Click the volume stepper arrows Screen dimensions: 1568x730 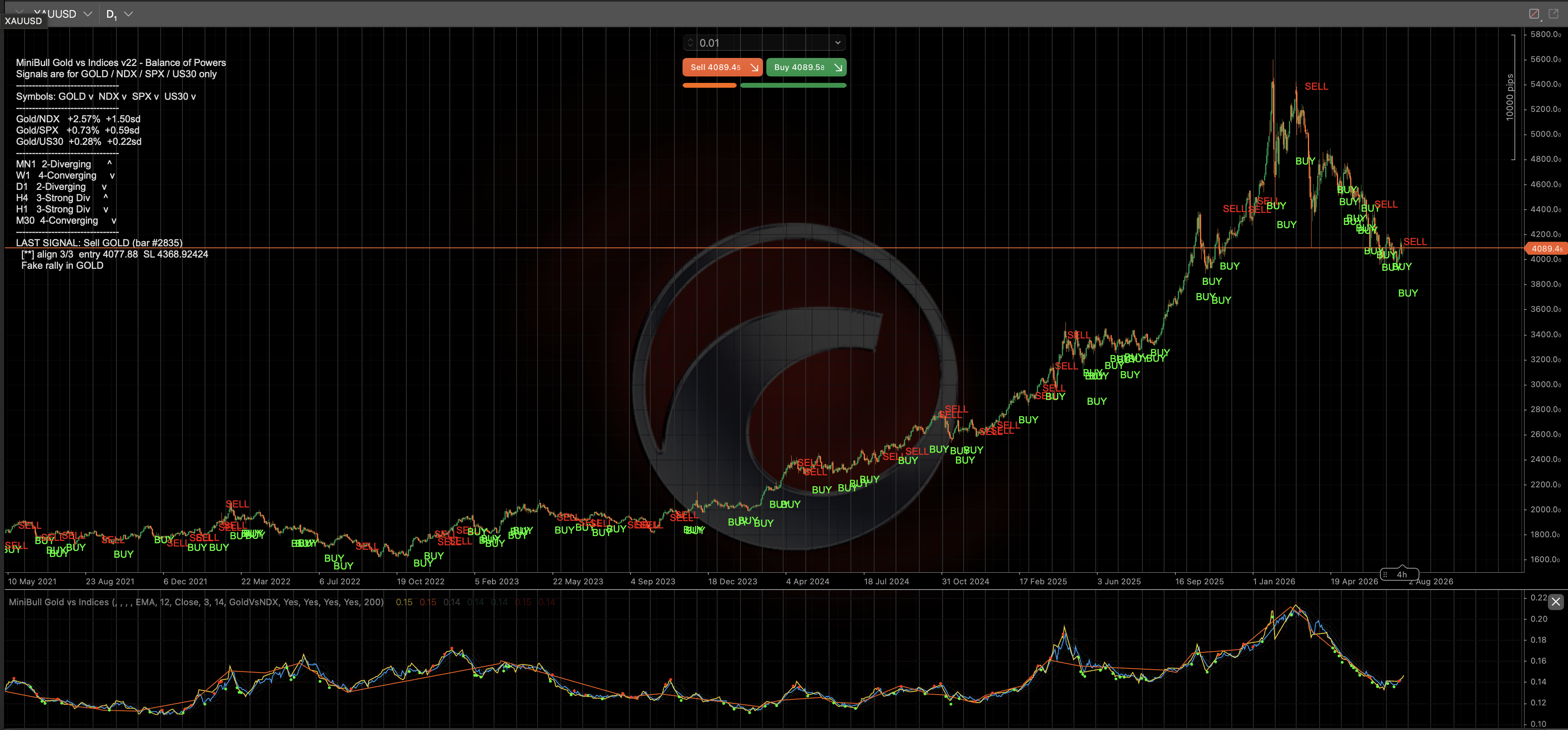690,43
